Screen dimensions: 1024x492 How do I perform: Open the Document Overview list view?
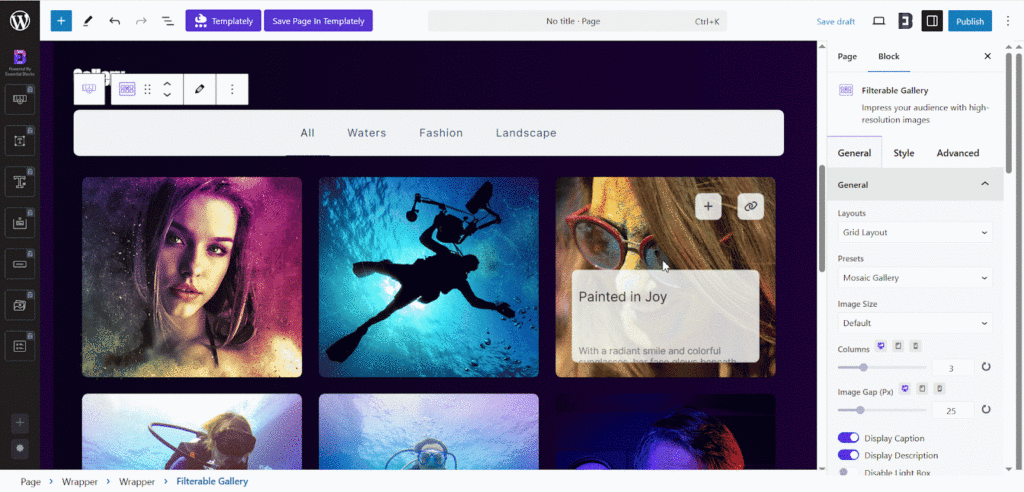click(x=168, y=21)
